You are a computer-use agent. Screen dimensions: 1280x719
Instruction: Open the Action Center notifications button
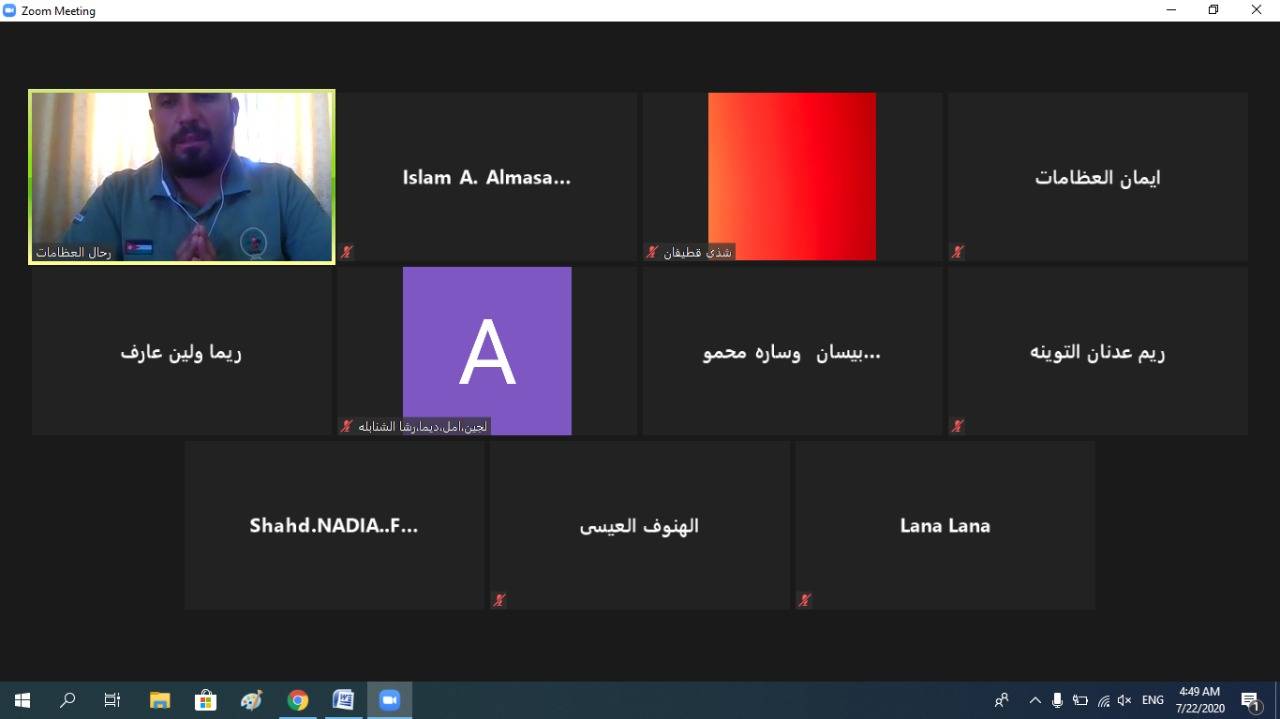[1250, 700]
